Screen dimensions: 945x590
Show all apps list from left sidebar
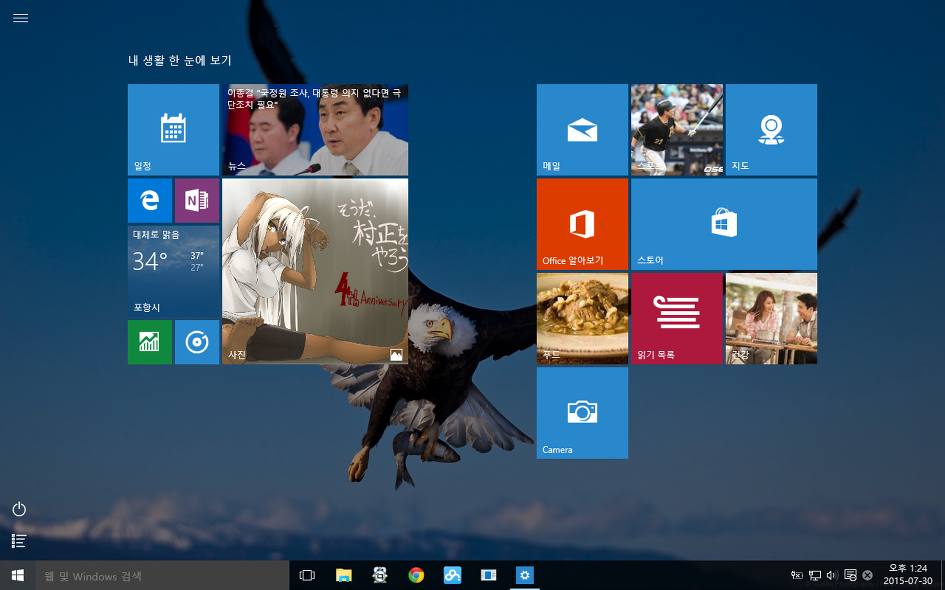(x=19, y=541)
